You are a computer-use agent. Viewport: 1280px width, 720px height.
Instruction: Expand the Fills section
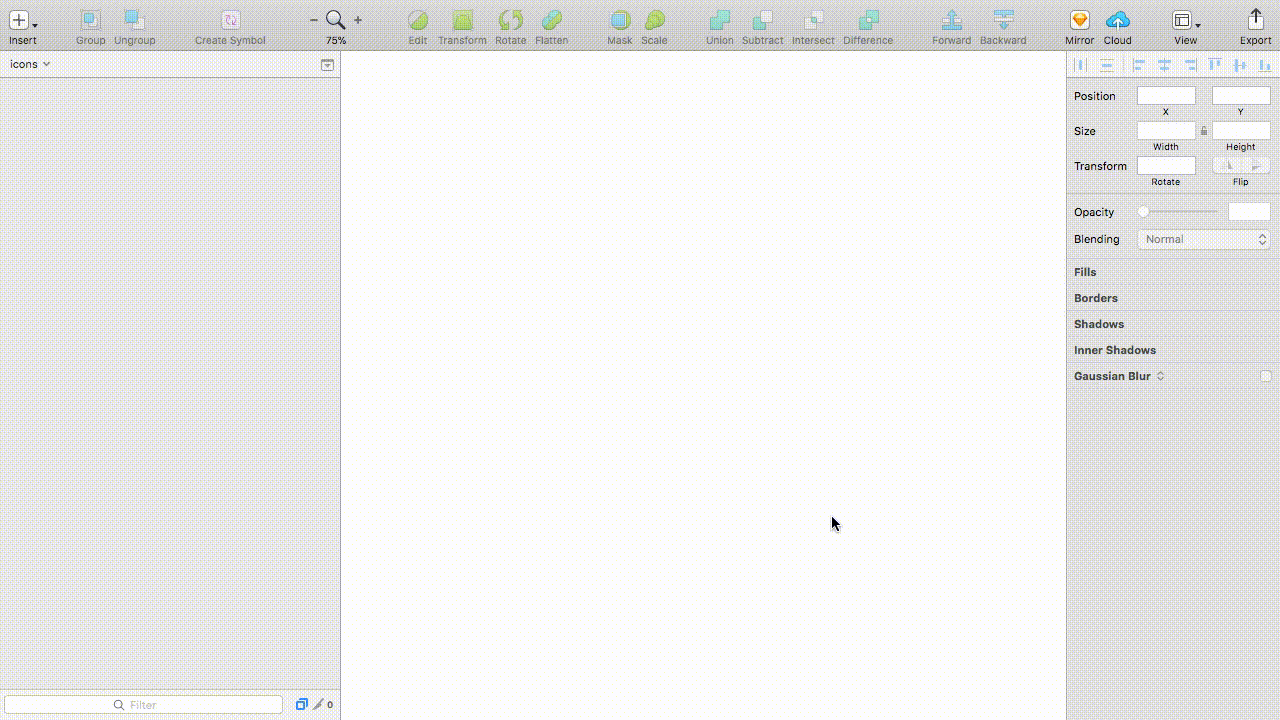coord(1085,272)
